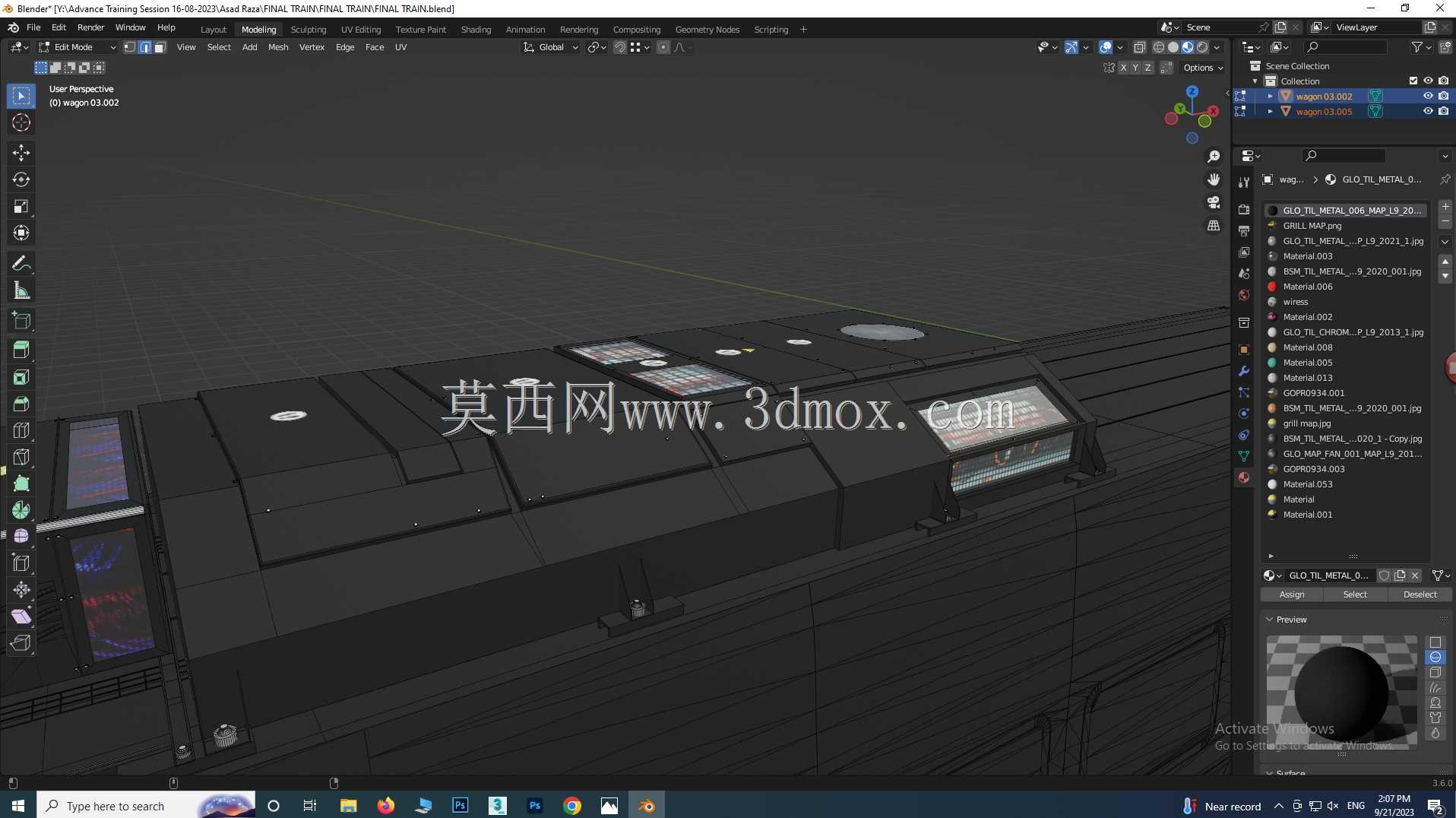Open the Physics properties tab

click(x=1244, y=414)
